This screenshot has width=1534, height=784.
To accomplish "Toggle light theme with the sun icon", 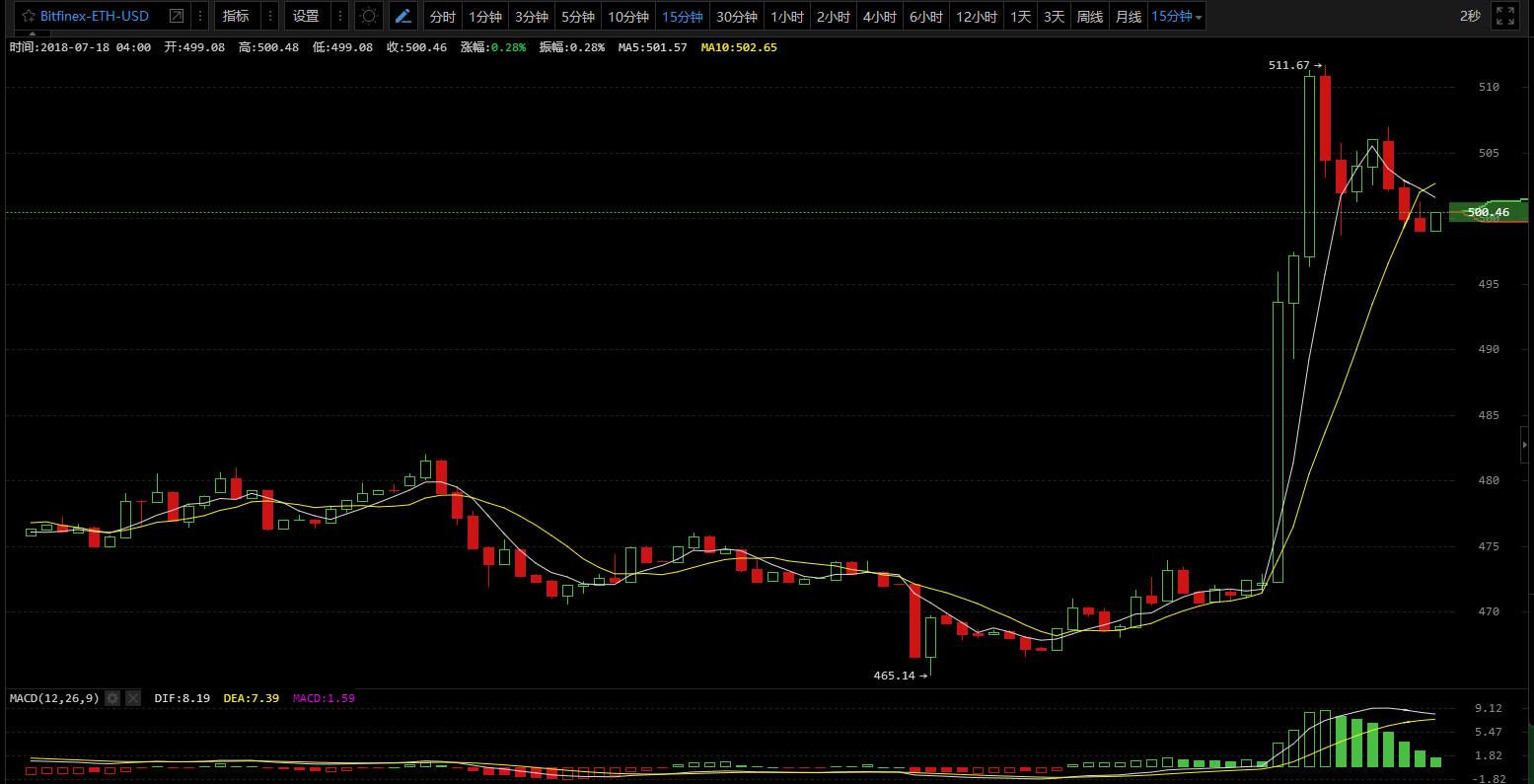I will click(x=369, y=16).
